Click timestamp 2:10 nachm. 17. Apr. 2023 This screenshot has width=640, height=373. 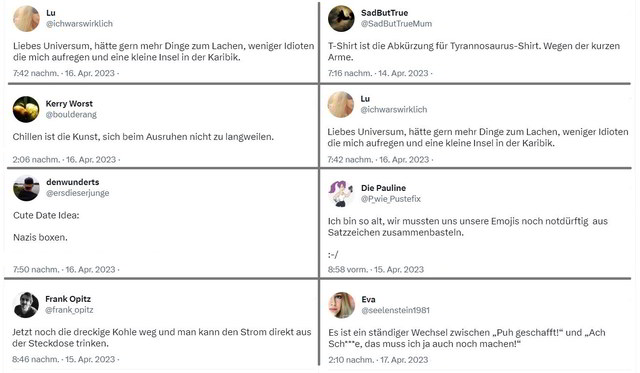coord(378,360)
